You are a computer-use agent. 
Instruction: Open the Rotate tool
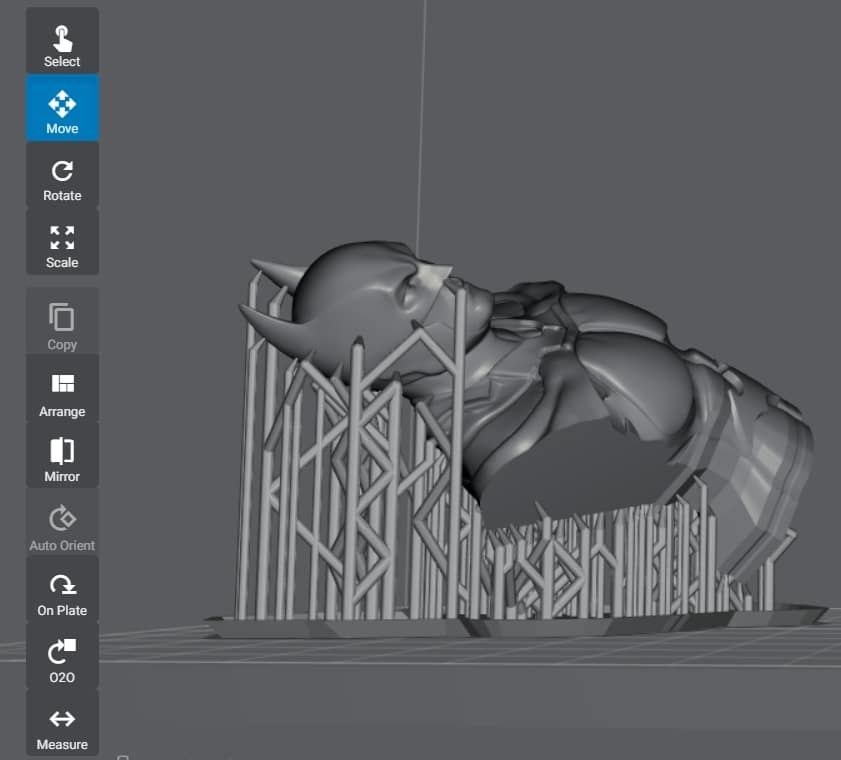click(61, 175)
